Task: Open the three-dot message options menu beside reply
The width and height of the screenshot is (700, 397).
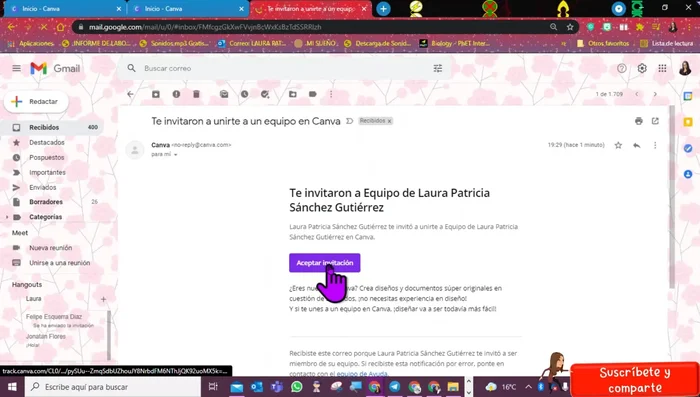Action: pyautogui.click(x=655, y=145)
